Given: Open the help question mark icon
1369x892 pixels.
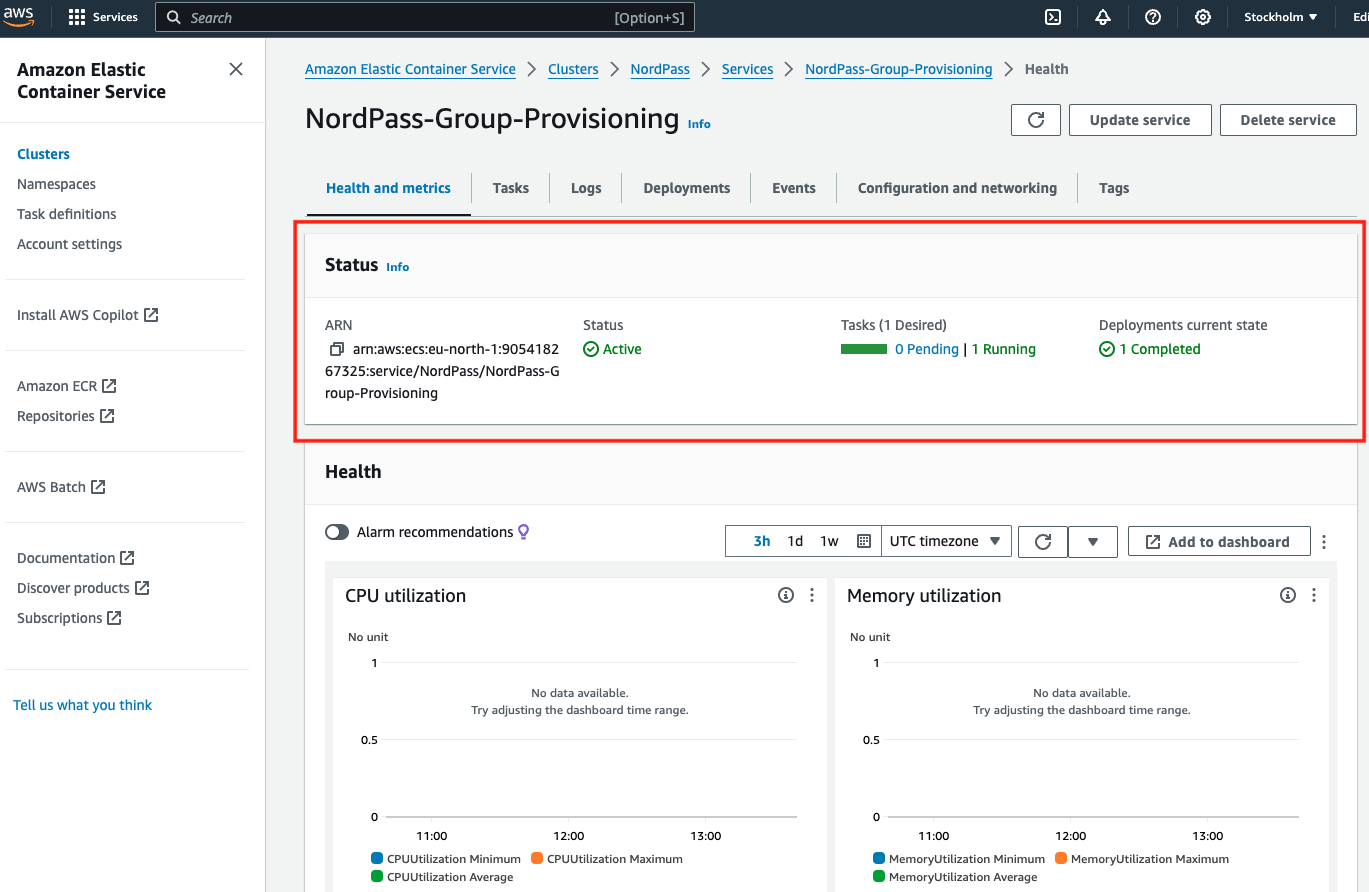Looking at the screenshot, I should pyautogui.click(x=1153, y=17).
